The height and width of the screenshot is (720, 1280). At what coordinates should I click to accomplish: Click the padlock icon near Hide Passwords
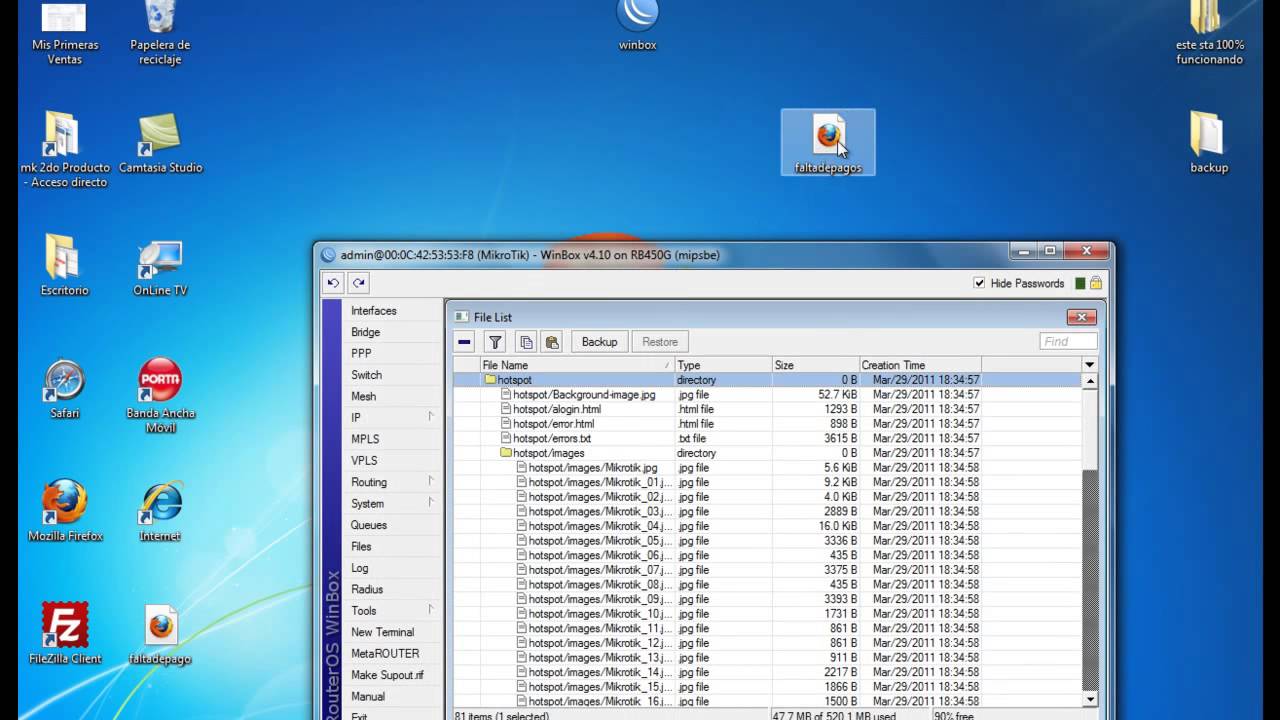(1096, 283)
